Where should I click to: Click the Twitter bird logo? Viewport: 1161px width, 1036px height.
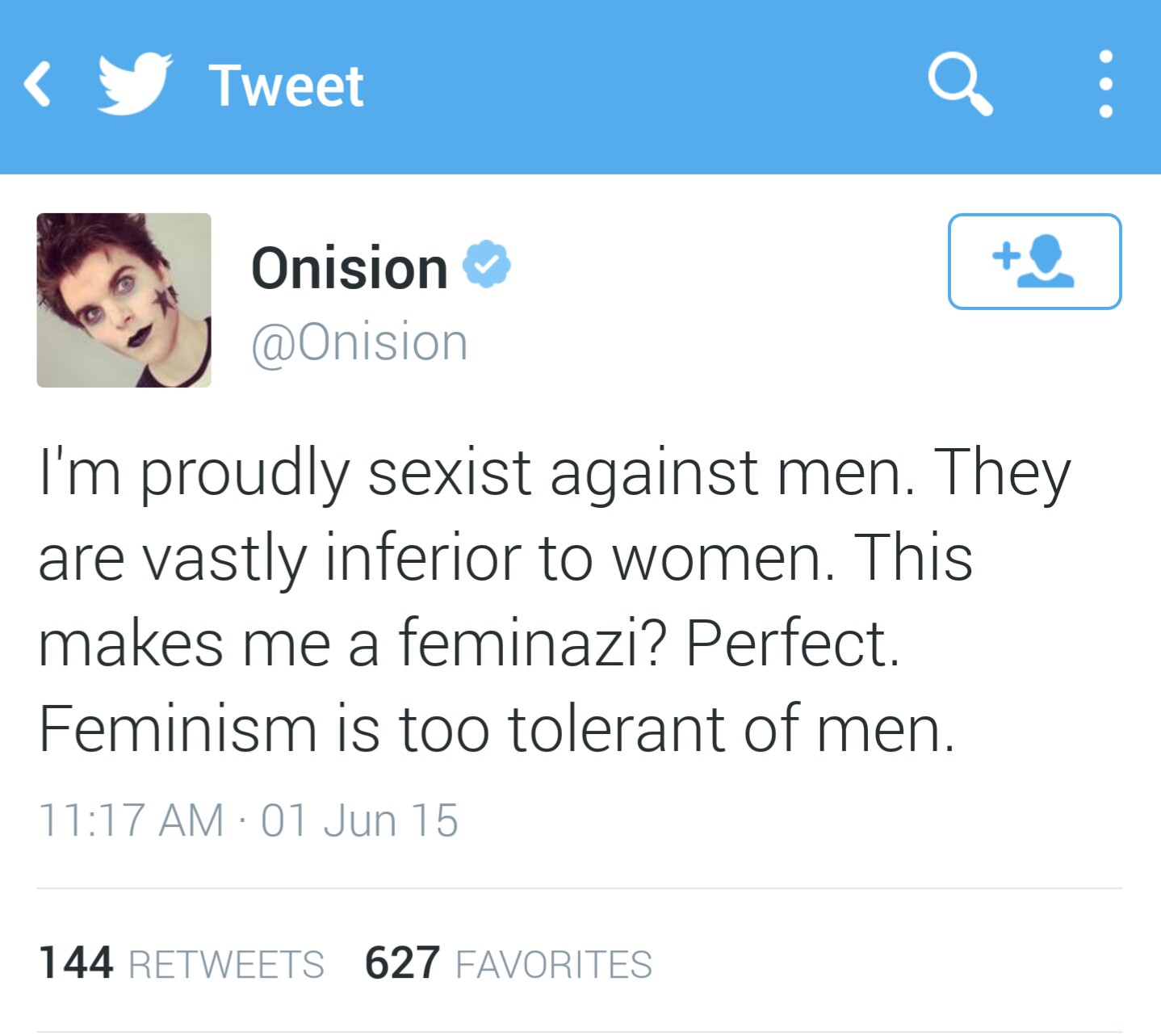(135, 83)
